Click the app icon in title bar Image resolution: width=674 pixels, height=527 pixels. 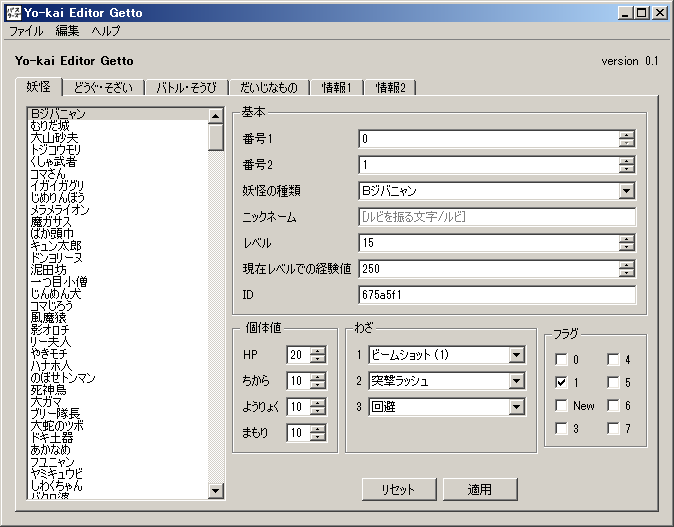[14, 13]
